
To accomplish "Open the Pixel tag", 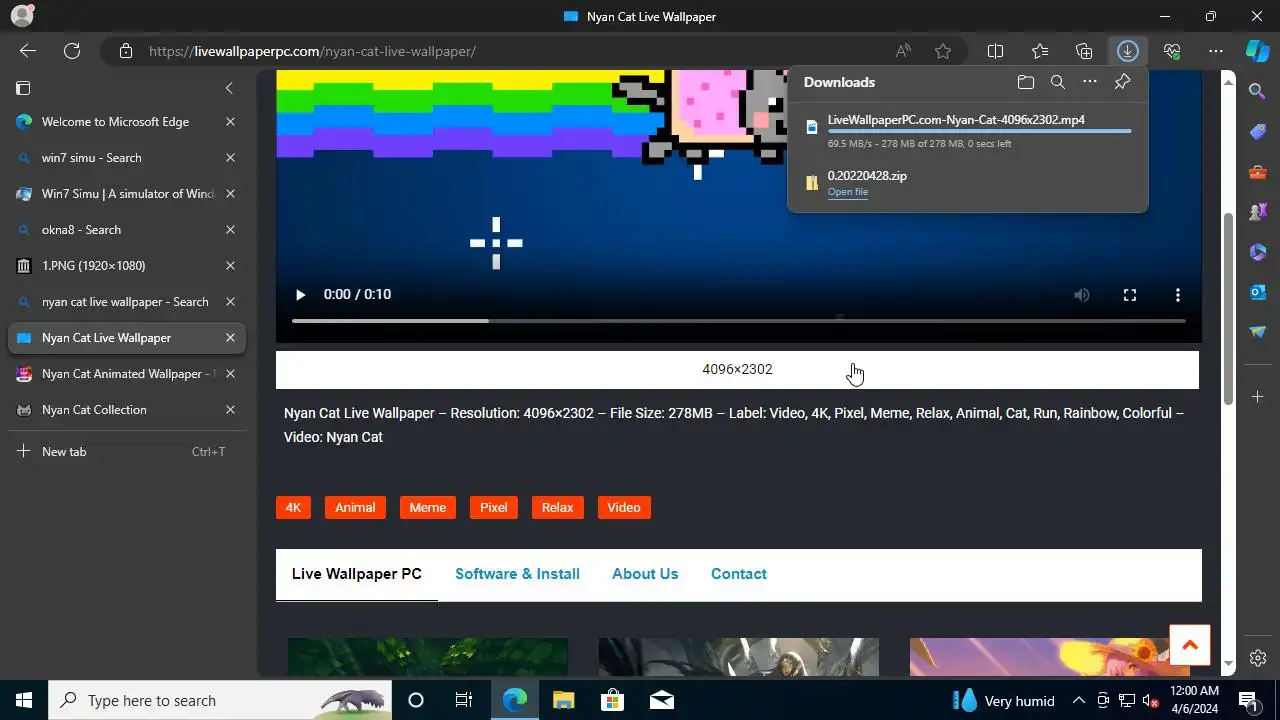I will coord(493,508).
